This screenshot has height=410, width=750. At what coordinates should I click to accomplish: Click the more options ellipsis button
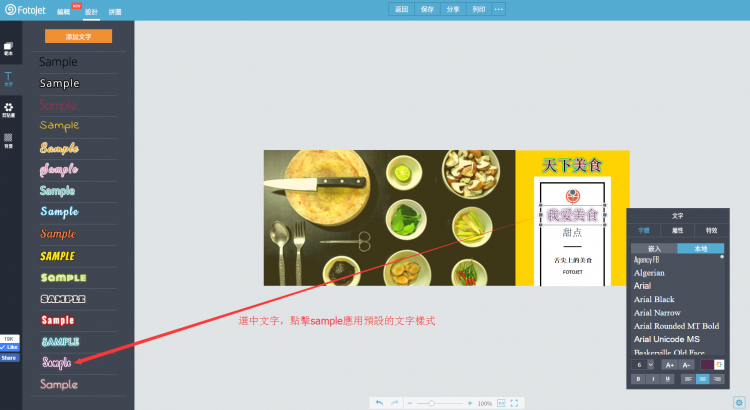pos(499,9)
